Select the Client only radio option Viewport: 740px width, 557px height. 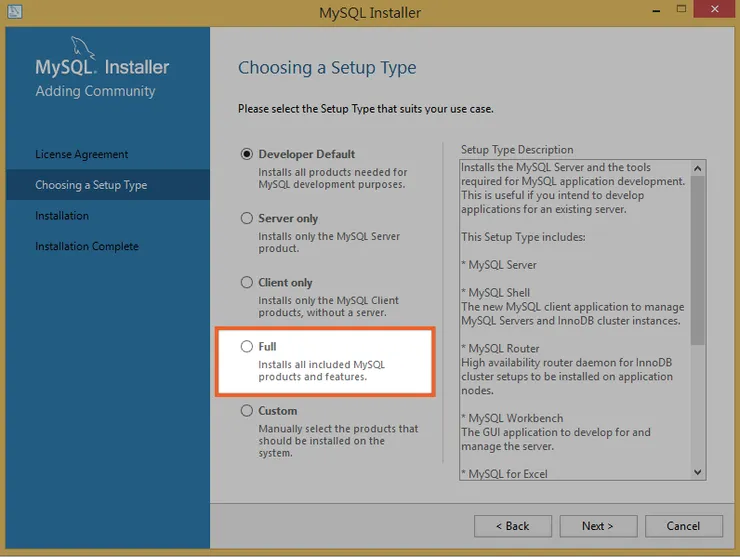point(247,282)
